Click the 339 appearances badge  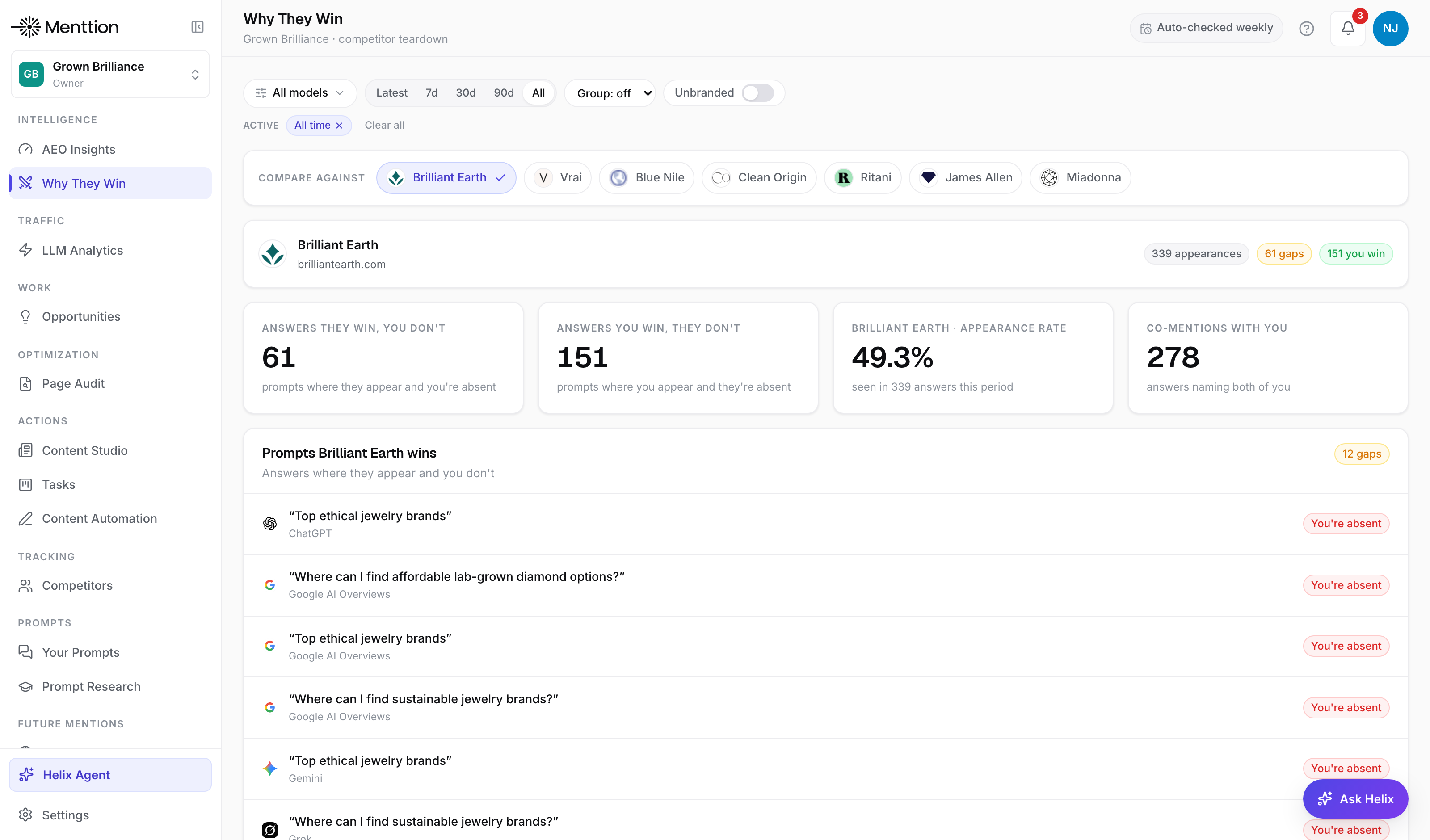click(1196, 254)
